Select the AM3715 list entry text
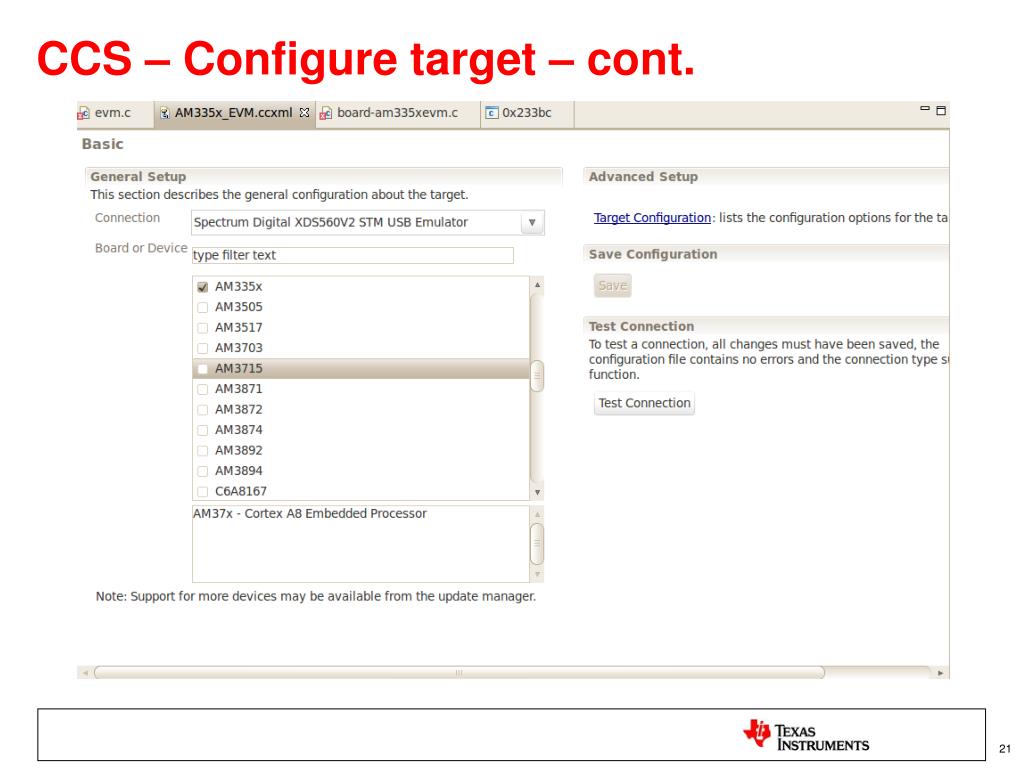This screenshot has width=1024, height=768. click(238, 369)
